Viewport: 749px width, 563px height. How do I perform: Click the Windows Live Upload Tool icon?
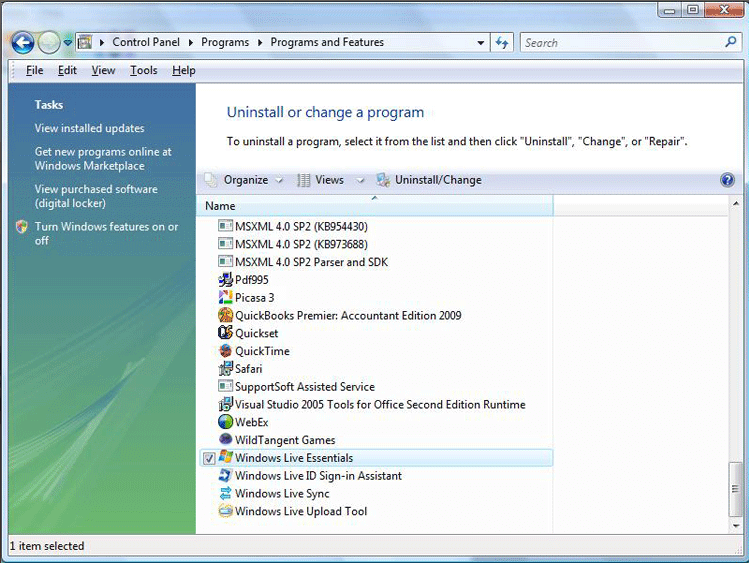[x=225, y=511]
